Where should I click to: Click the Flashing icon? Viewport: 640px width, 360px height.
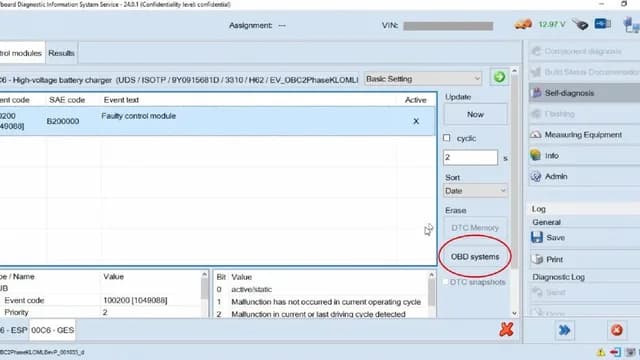tap(536, 113)
